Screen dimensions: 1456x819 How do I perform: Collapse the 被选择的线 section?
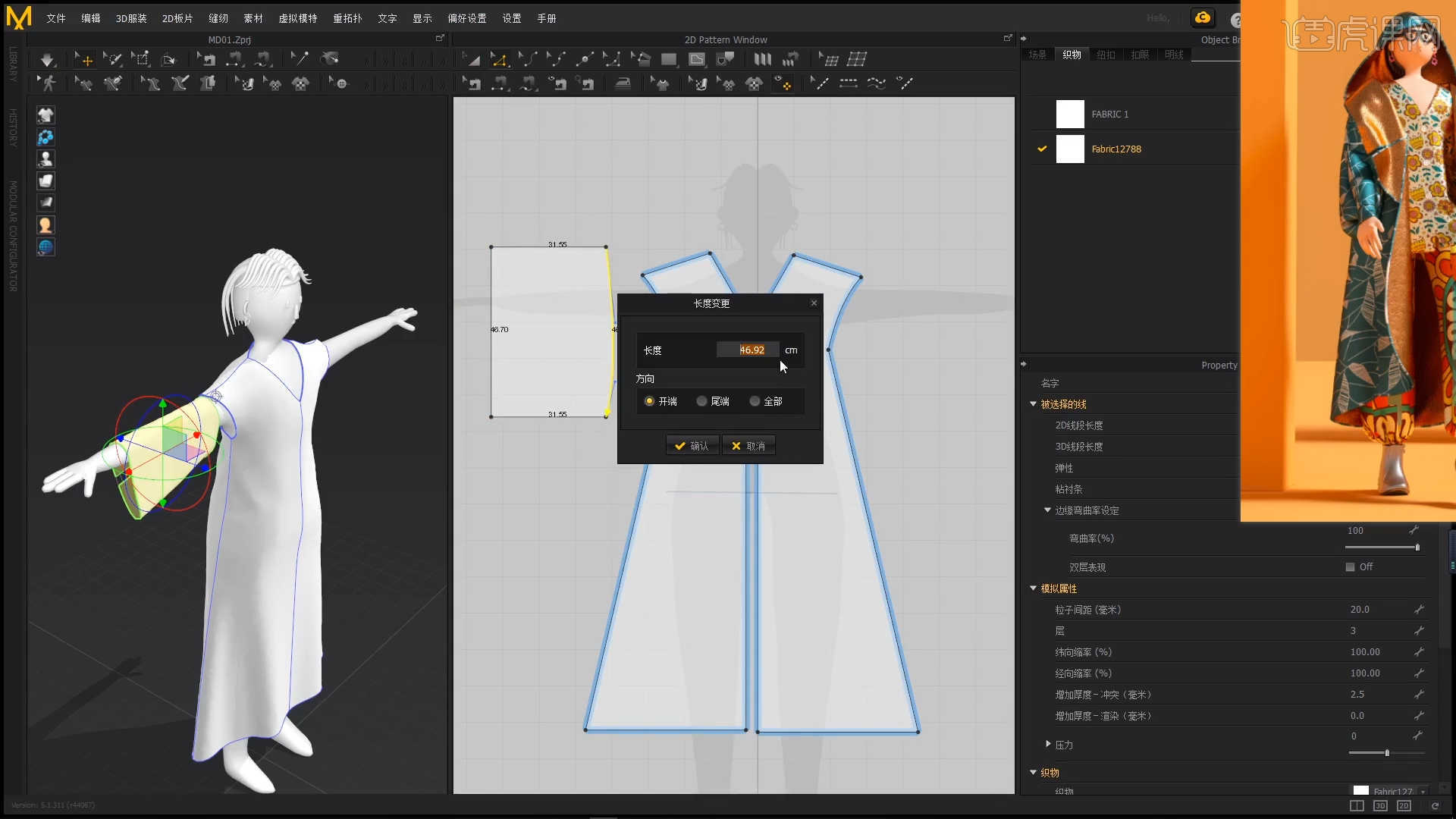1033,404
